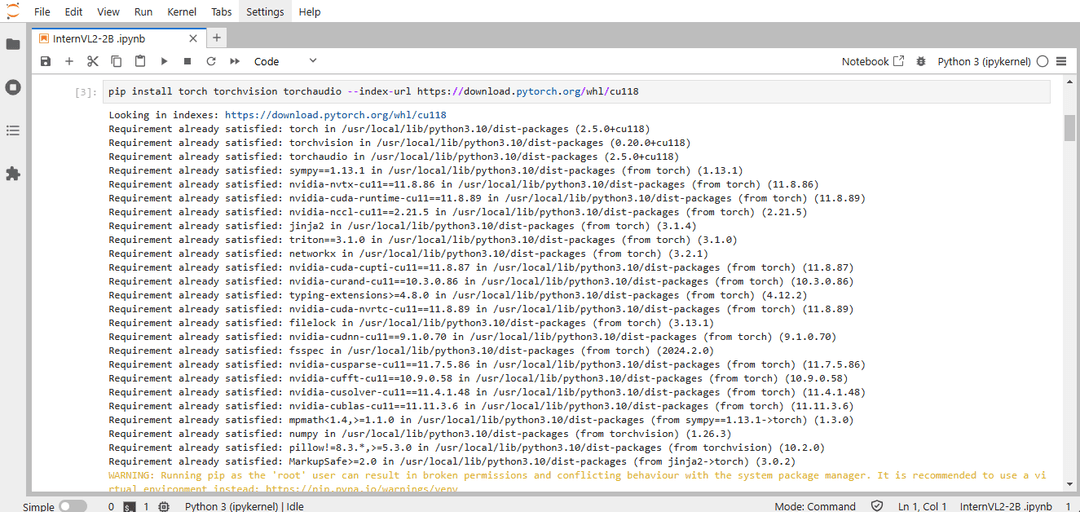
Task: Close the InternVL2-2B .ipynb tab
Action: 194,39
